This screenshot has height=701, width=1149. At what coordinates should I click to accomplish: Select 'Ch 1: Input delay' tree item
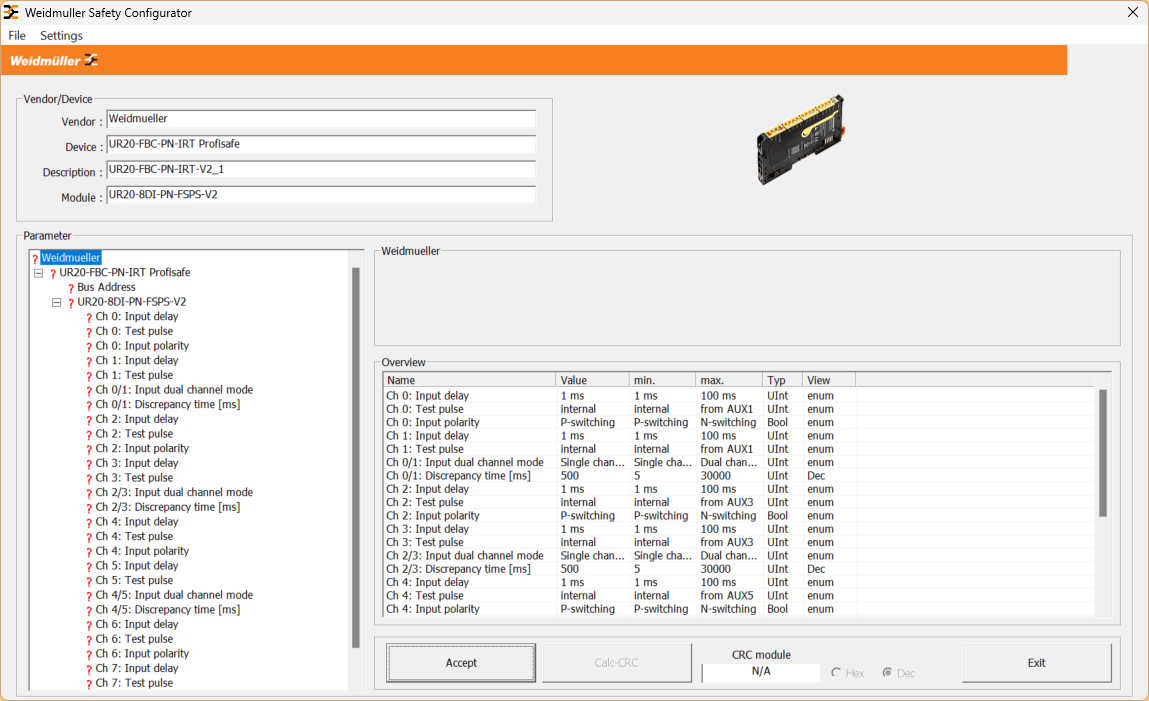(x=137, y=360)
